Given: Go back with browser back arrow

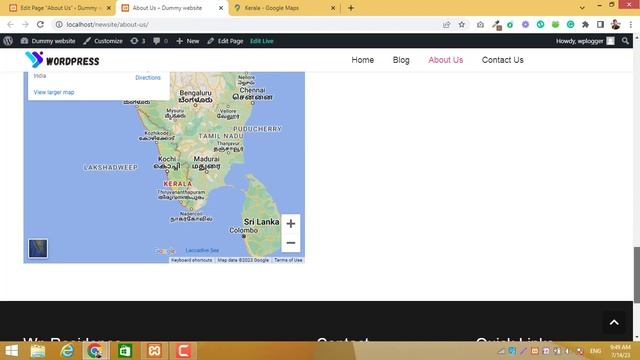Looking at the screenshot, I should click(x=10, y=24).
